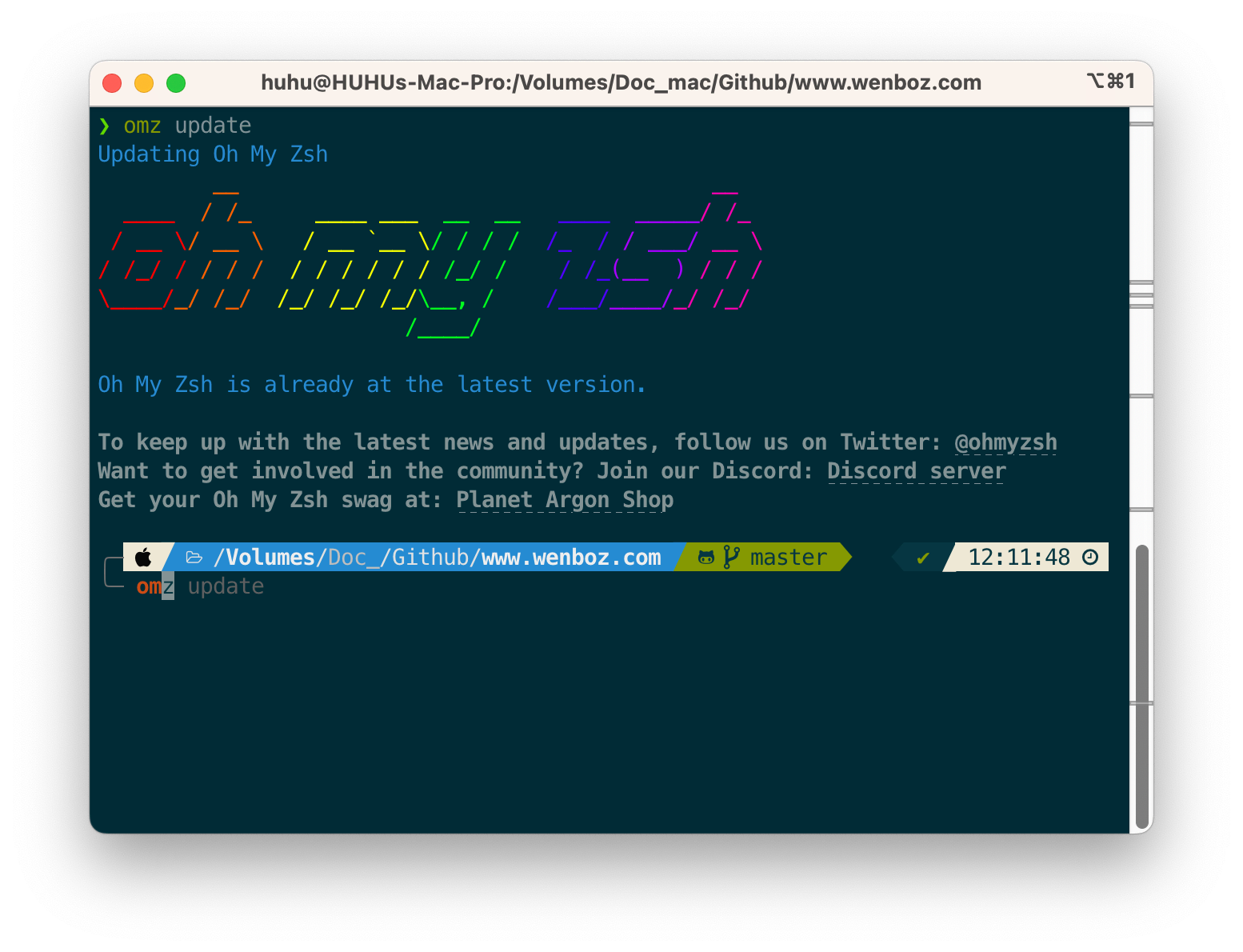Click the ⌥⌘1 shortcut indicator
Viewport: 1243px width, 952px height.
(1111, 81)
